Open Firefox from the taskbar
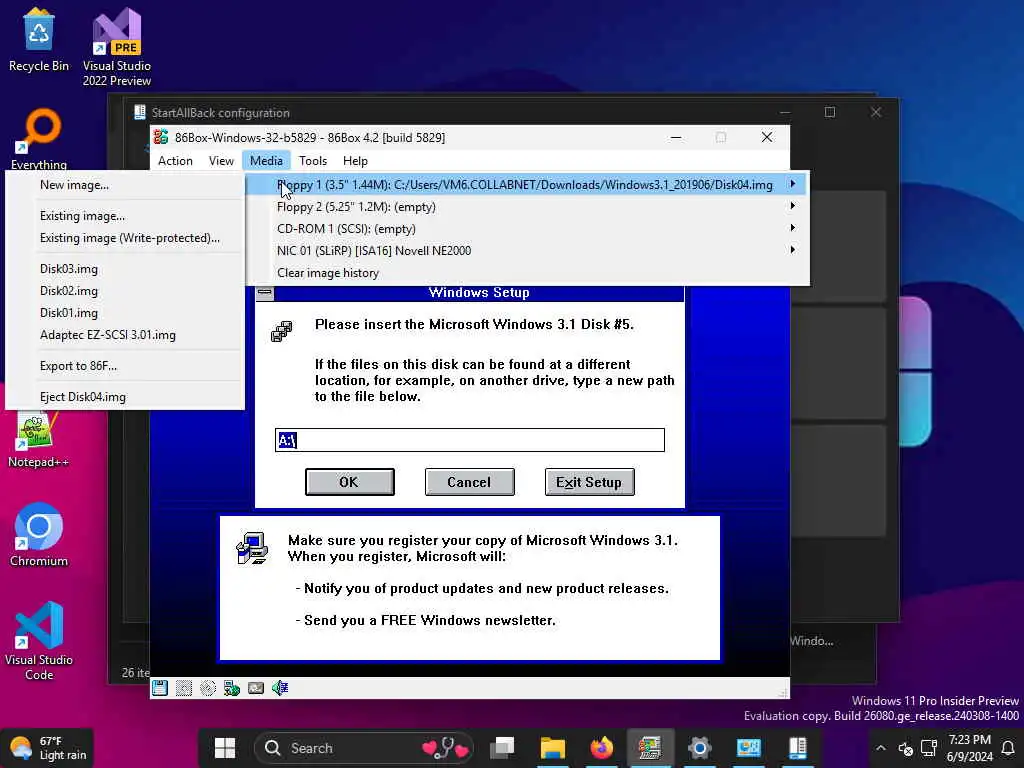Screen dimensions: 1024x768 601,748
